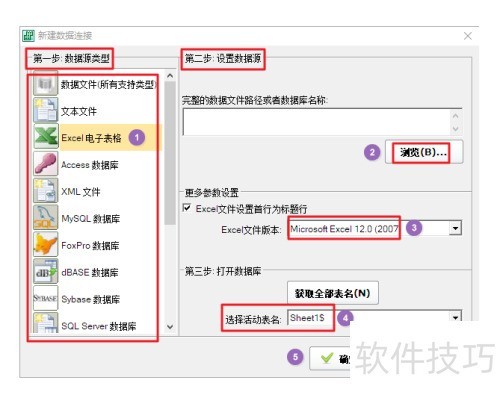Image resolution: width=500 pixels, height=395 pixels.
Task: Click the source list scroll down arrow
Action: (170, 327)
